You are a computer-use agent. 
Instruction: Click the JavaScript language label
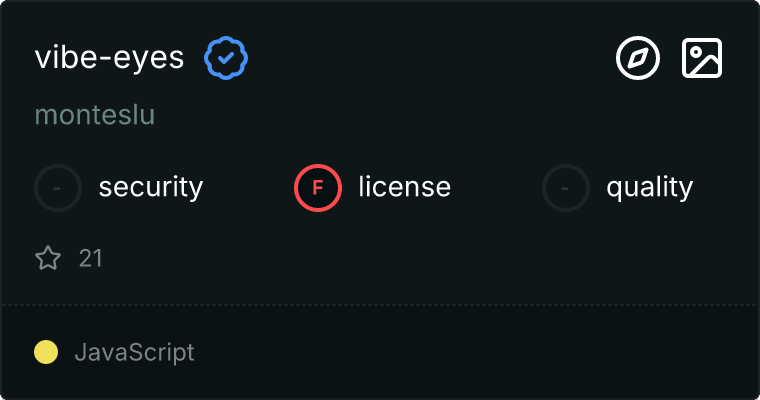pos(134,352)
